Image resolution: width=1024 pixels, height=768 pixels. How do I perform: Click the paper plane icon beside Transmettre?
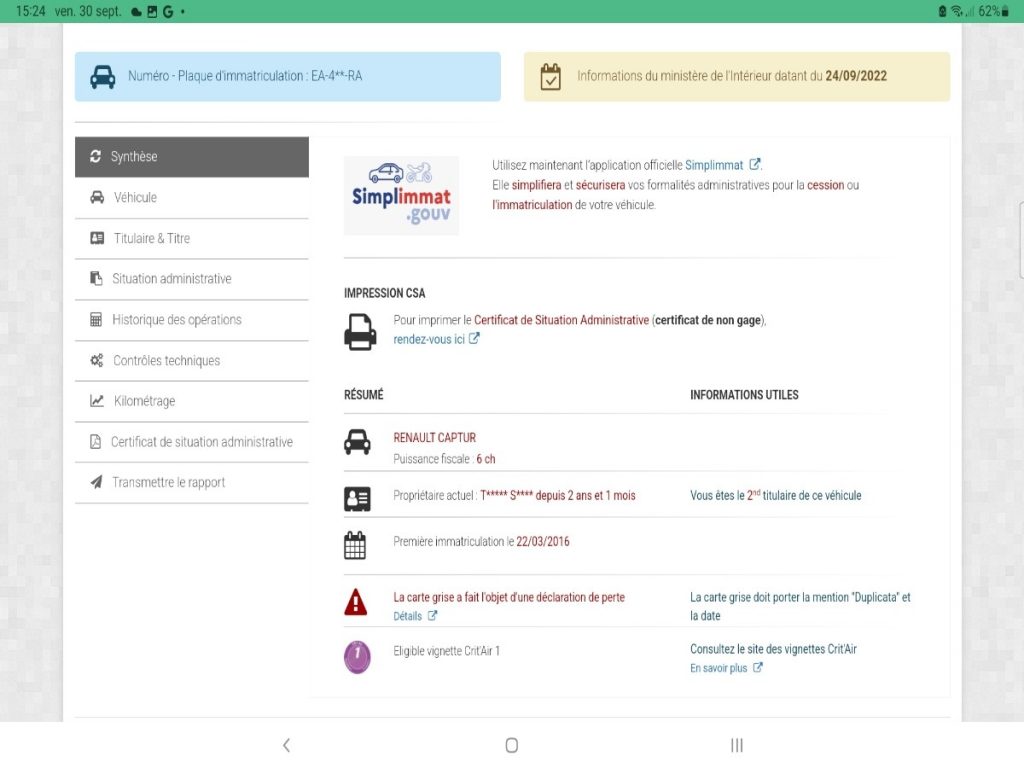click(96, 482)
